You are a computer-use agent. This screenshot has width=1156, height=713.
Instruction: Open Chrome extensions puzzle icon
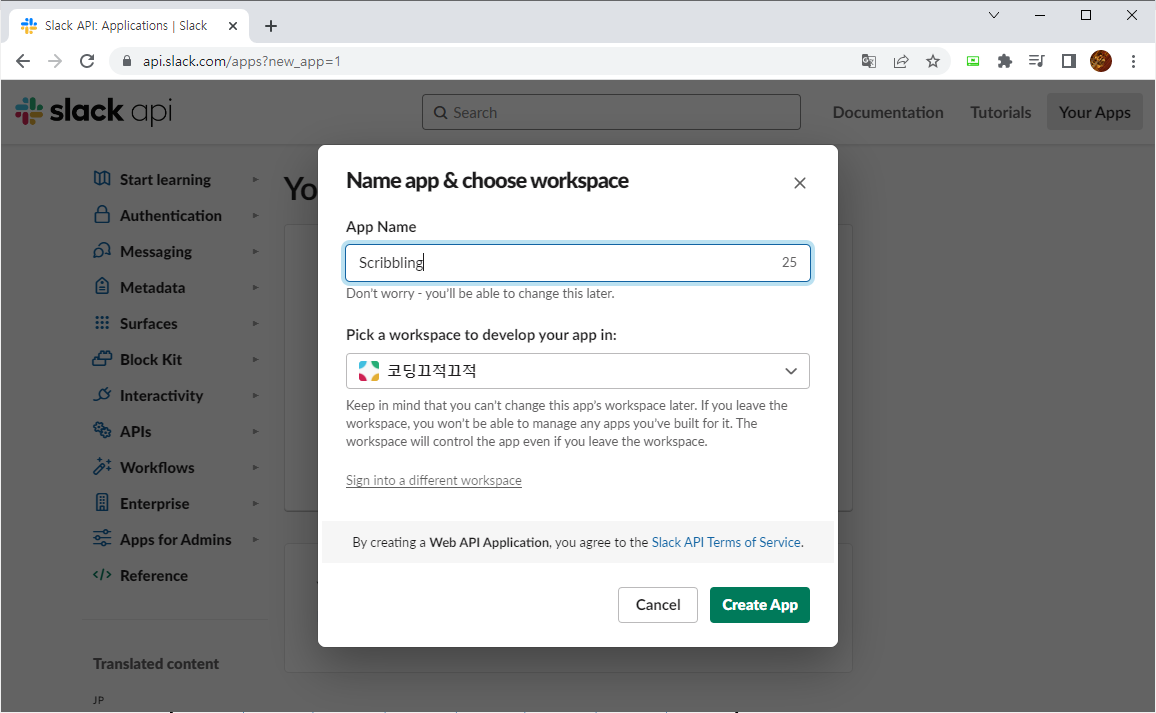click(1005, 61)
